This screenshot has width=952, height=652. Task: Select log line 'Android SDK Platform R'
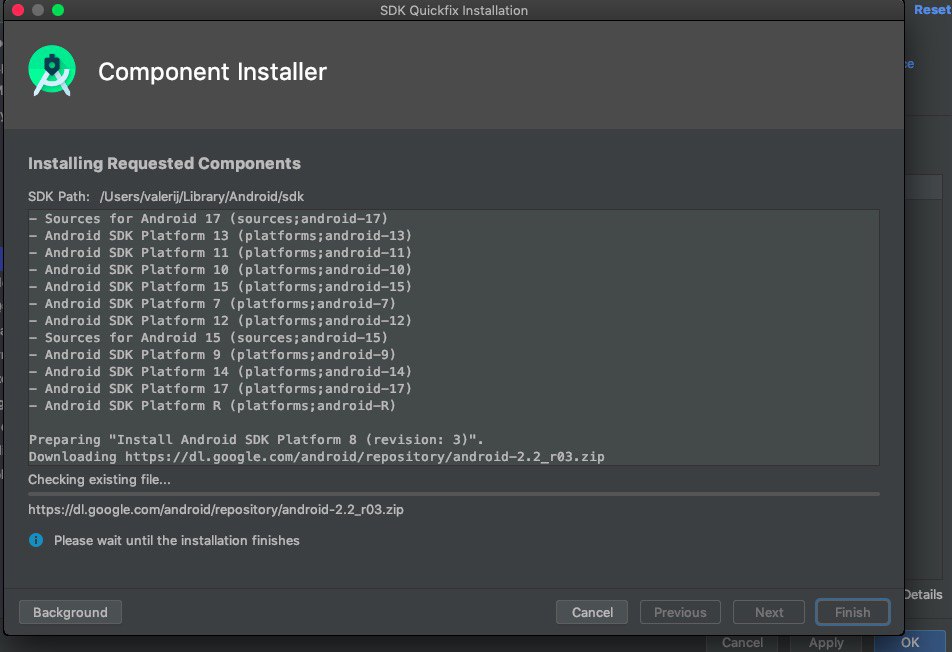tap(212, 406)
